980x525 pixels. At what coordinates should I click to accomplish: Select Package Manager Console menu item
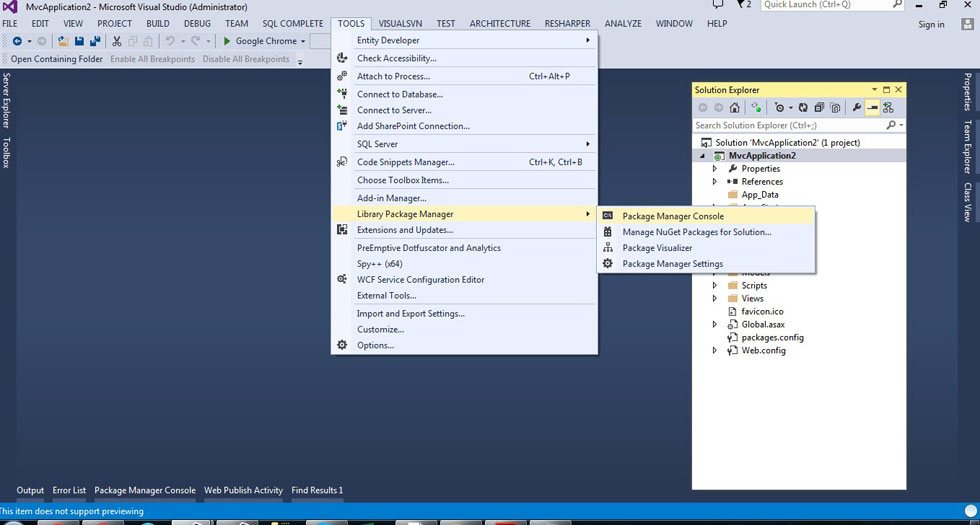[672, 216]
